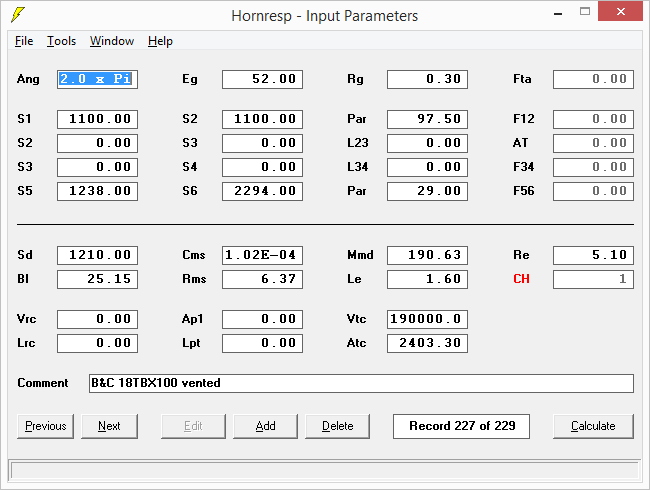650x490 pixels.
Task: Click the F34 field
Action: pyautogui.click(x=593, y=167)
